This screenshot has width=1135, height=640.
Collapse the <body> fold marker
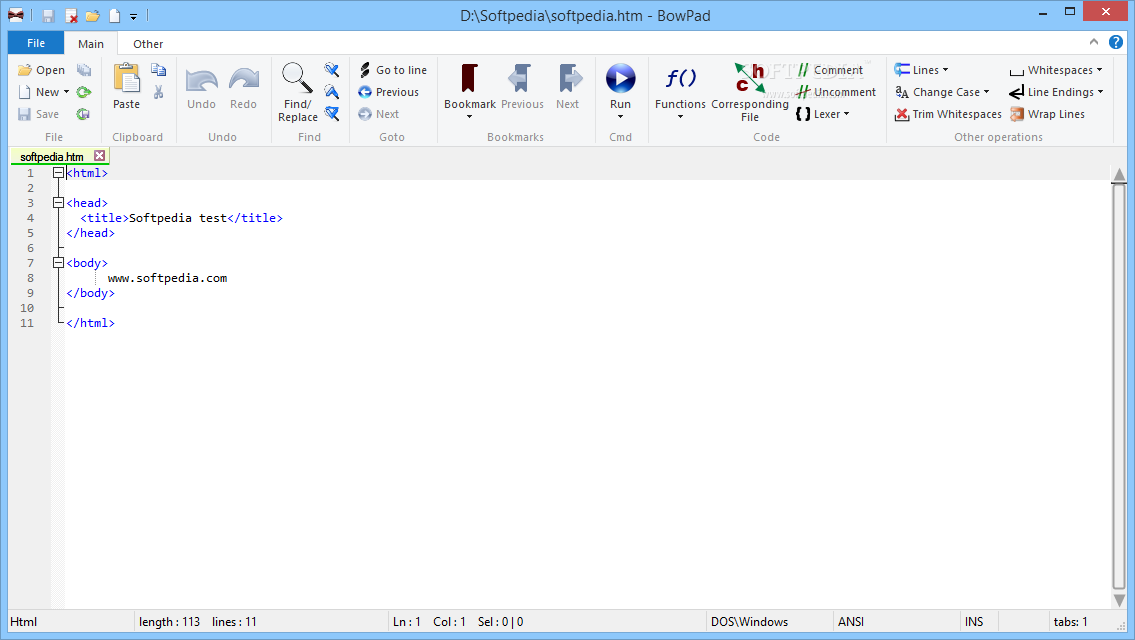59,263
